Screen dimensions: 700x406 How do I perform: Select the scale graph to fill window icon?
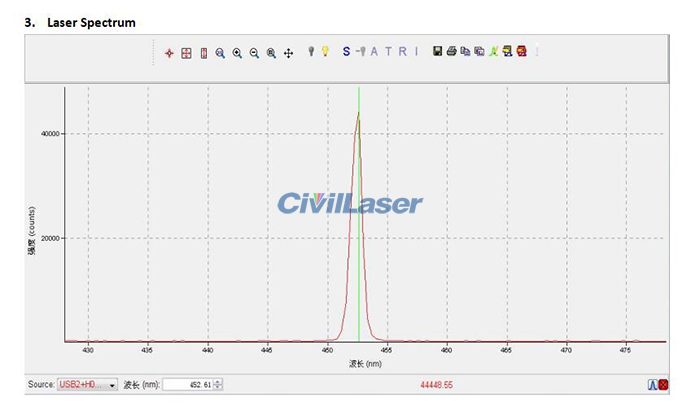pyautogui.click(x=186, y=53)
